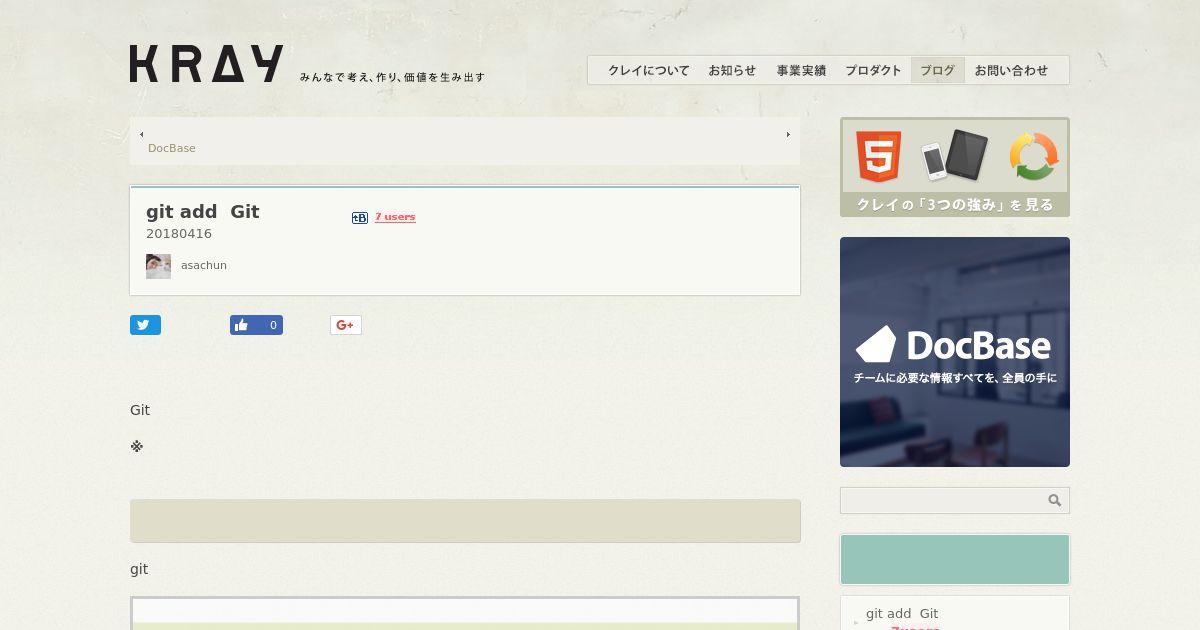The height and width of the screenshot is (630, 1200).
Task: Click the post date 20180416
Action: click(x=179, y=234)
